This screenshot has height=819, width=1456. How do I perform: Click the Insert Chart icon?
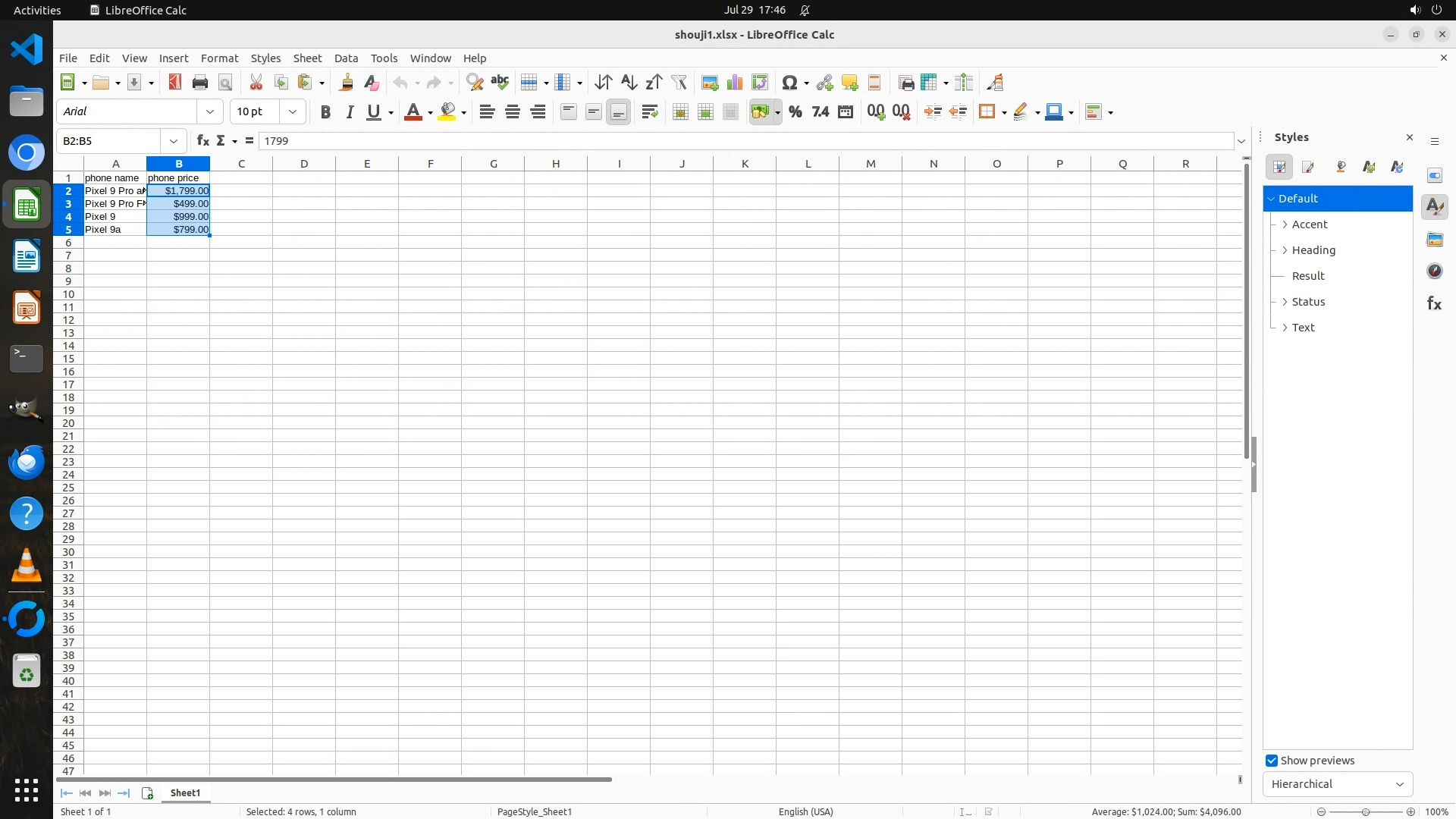734,83
